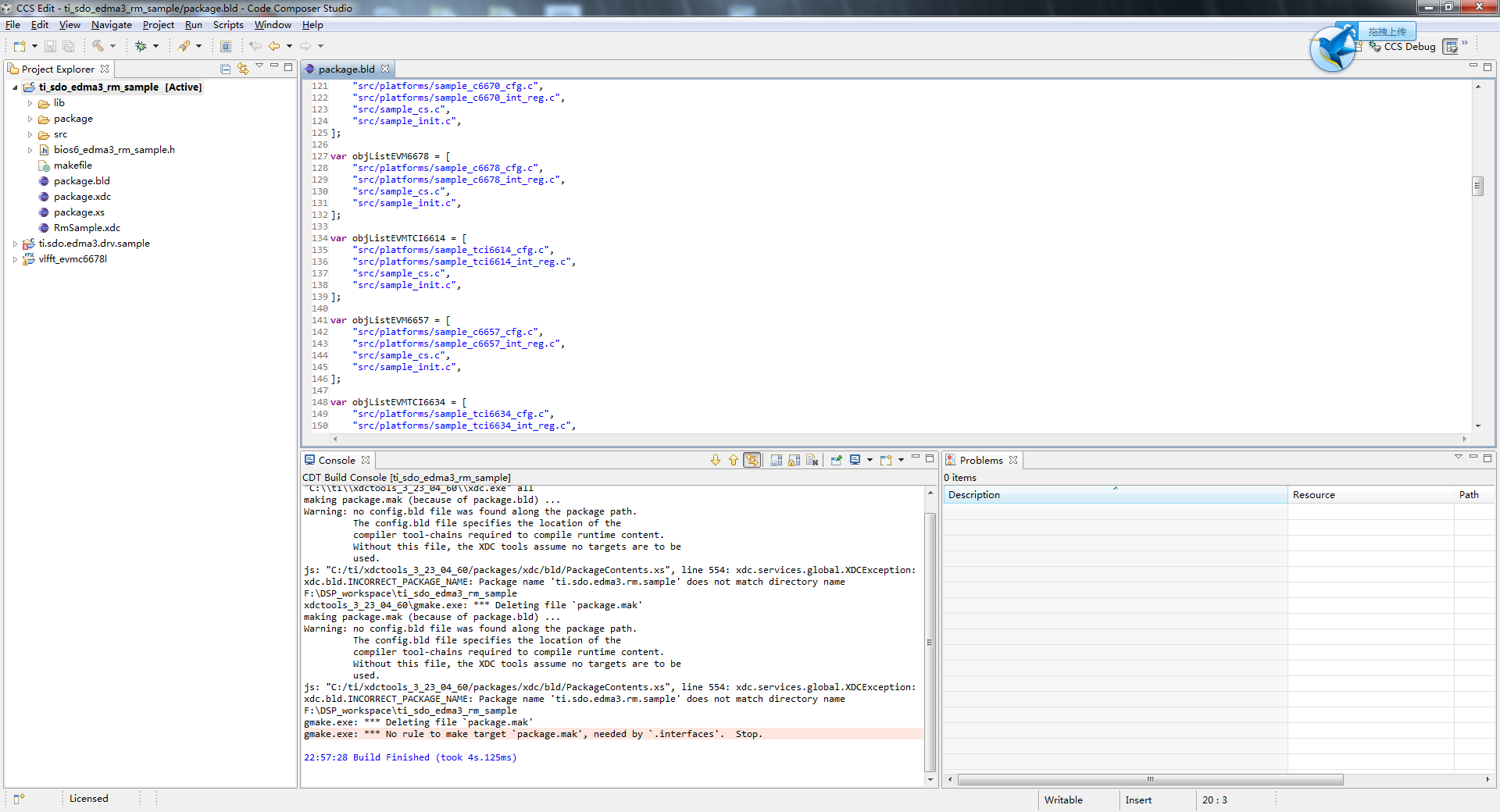Open Back history dropdown arrow
Image resolution: width=1500 pixels, height=812 pixels.
pyautogui.click(x=289, y=46)
